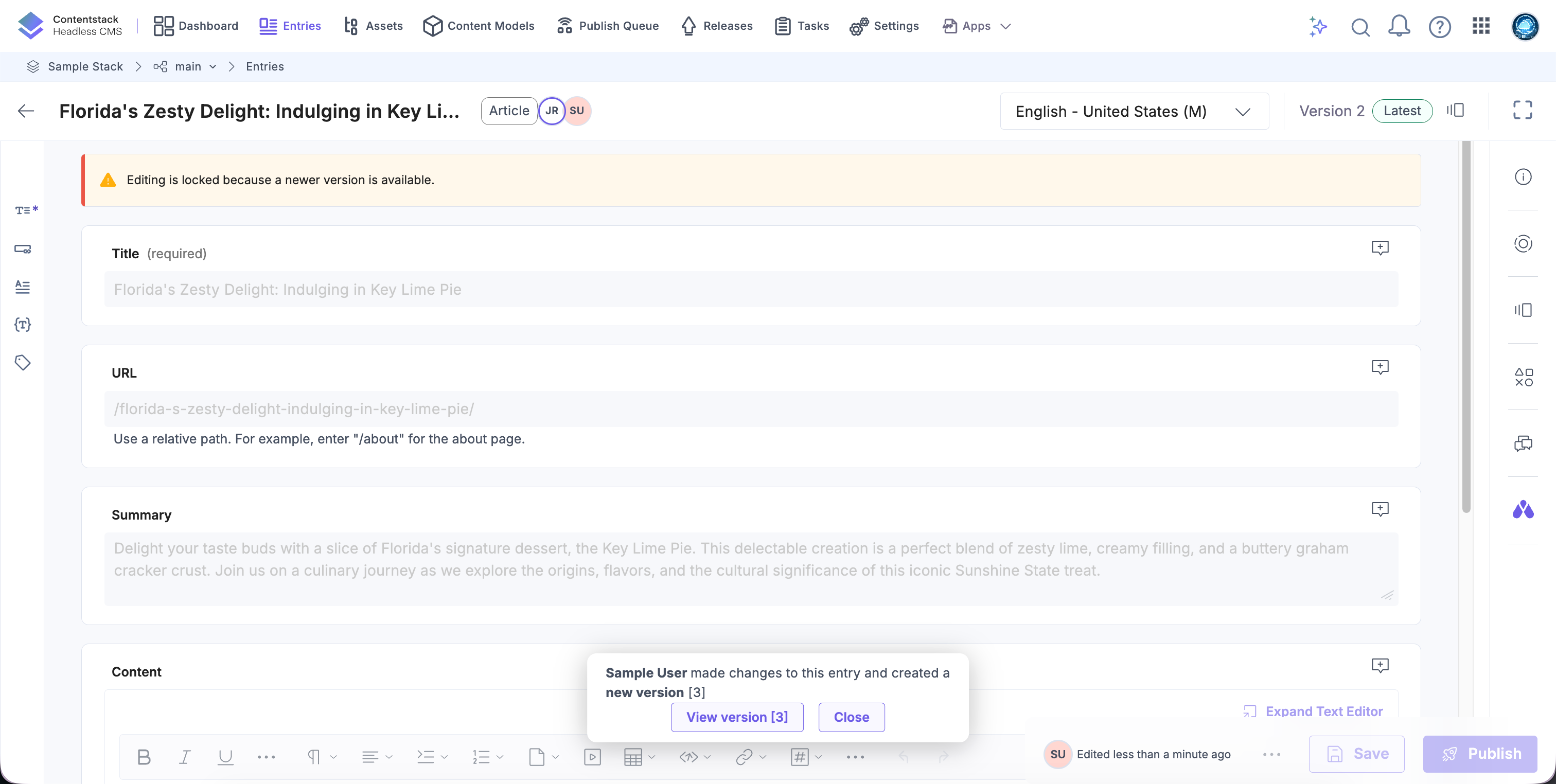Close the new version notification popup
The height and width of the screenshot is (784, 1556).
(x=851, y=717)
